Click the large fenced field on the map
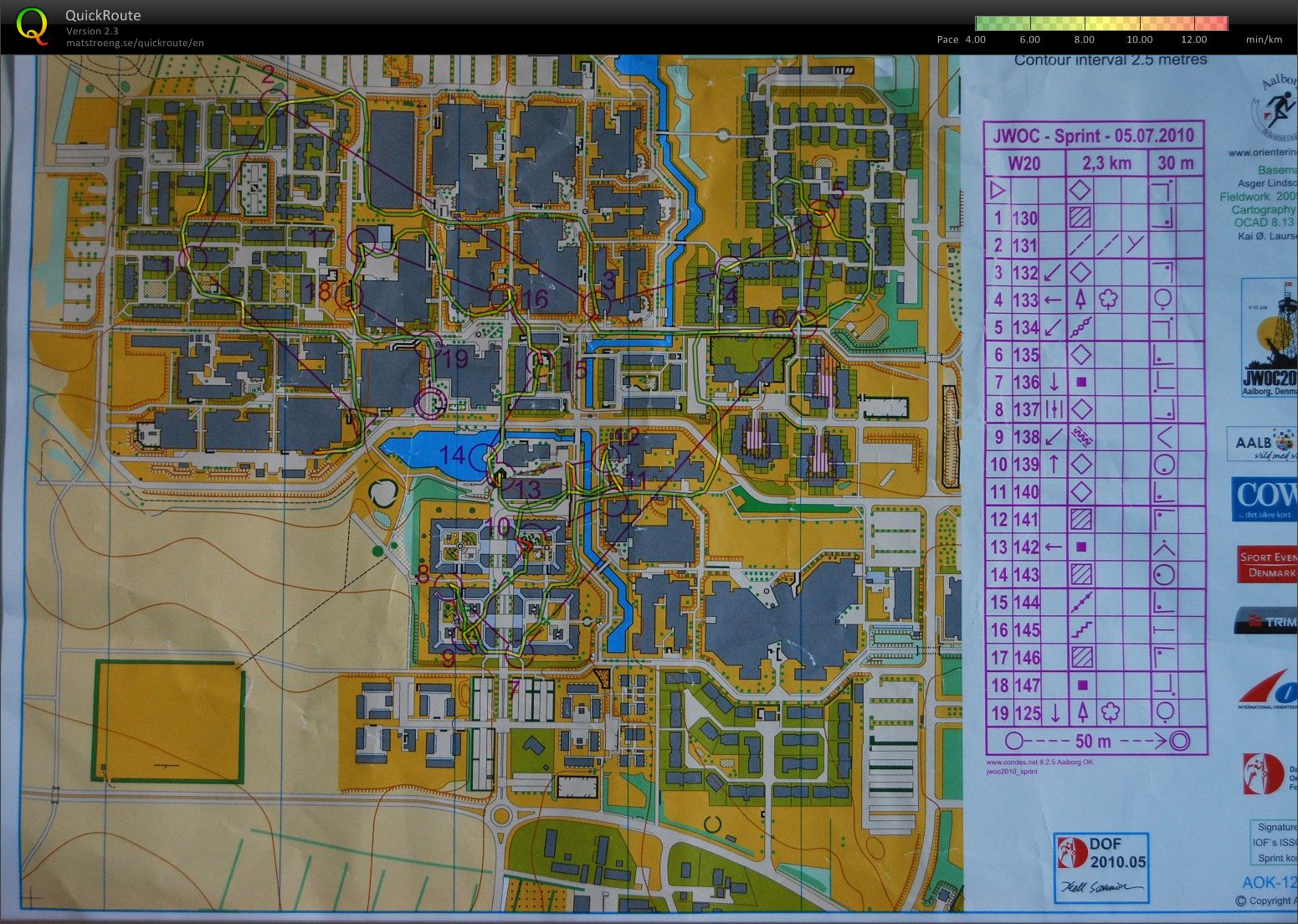The height and width of the screenshot is (924, 1298). [x=170, y=721]
